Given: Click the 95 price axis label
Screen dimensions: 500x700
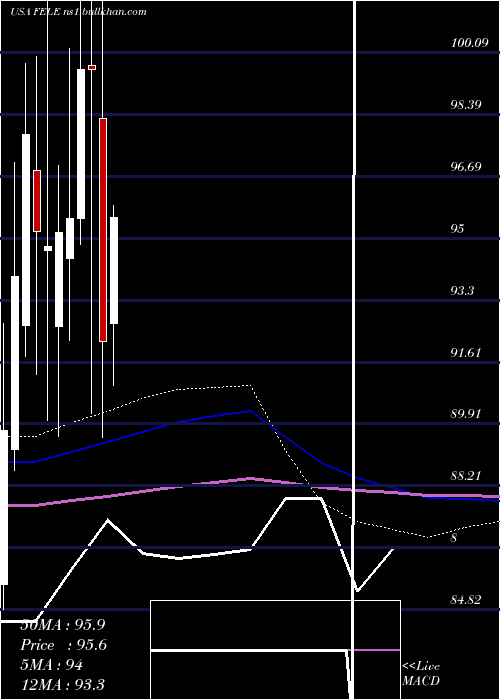Looking at the screenshot, I should (x=458, y=229).
